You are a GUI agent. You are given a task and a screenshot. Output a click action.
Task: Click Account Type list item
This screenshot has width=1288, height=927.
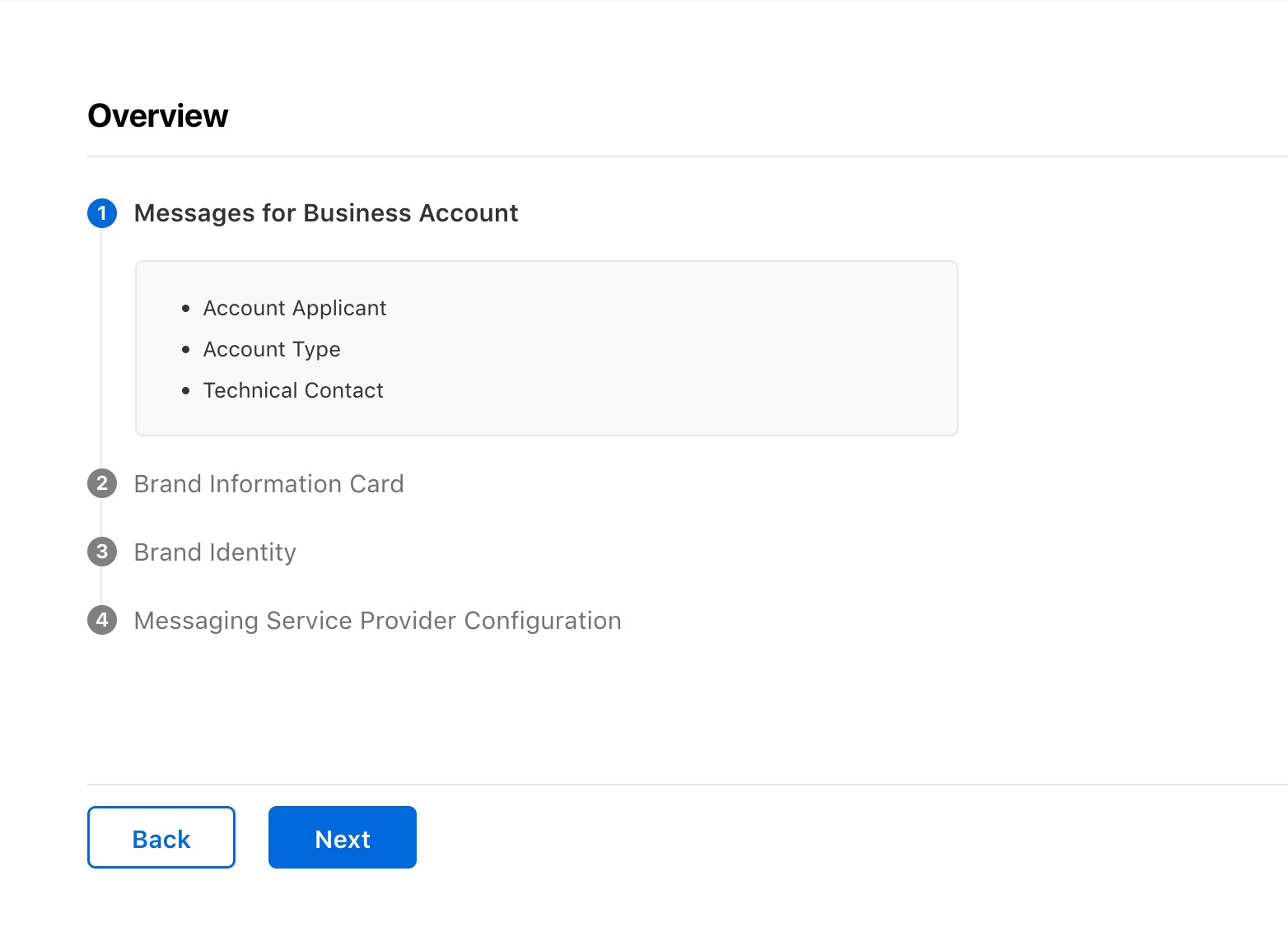[272, 349]
